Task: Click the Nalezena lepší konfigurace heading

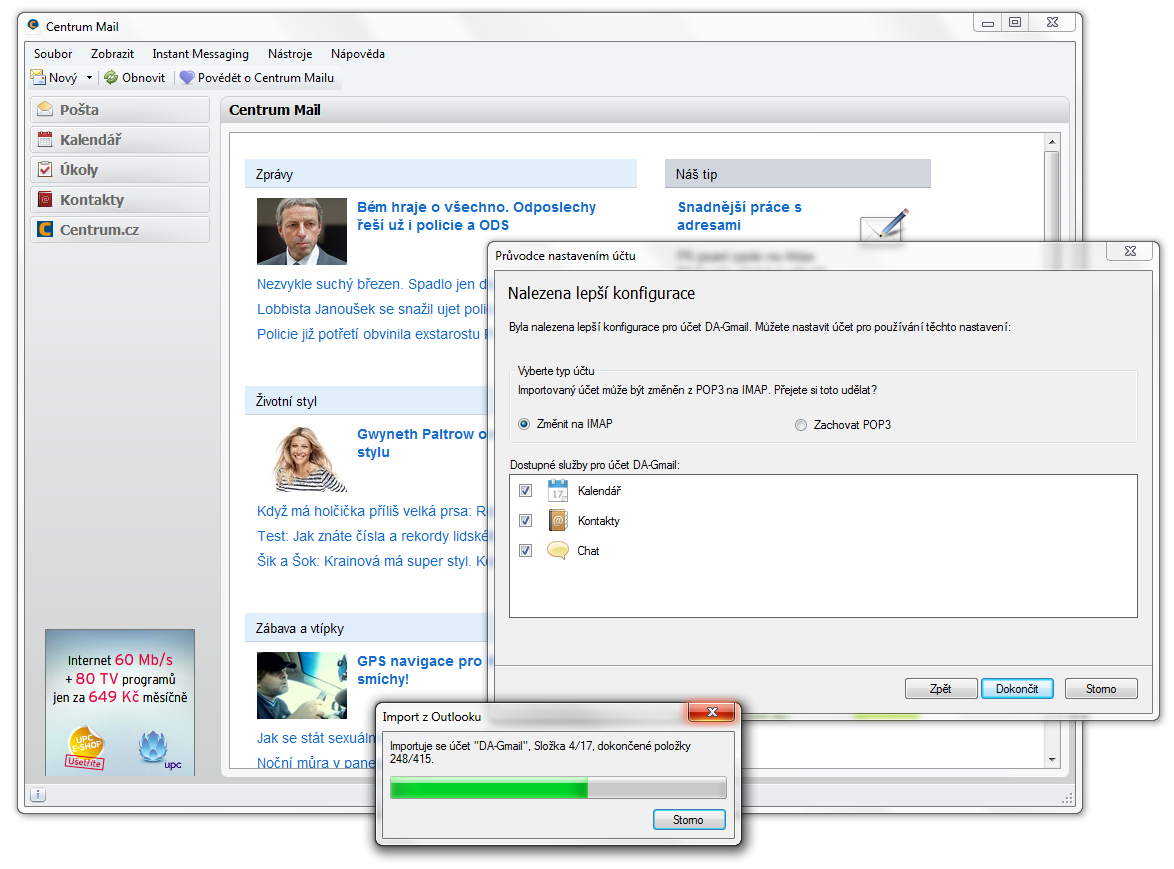Action: coord(601,293)
